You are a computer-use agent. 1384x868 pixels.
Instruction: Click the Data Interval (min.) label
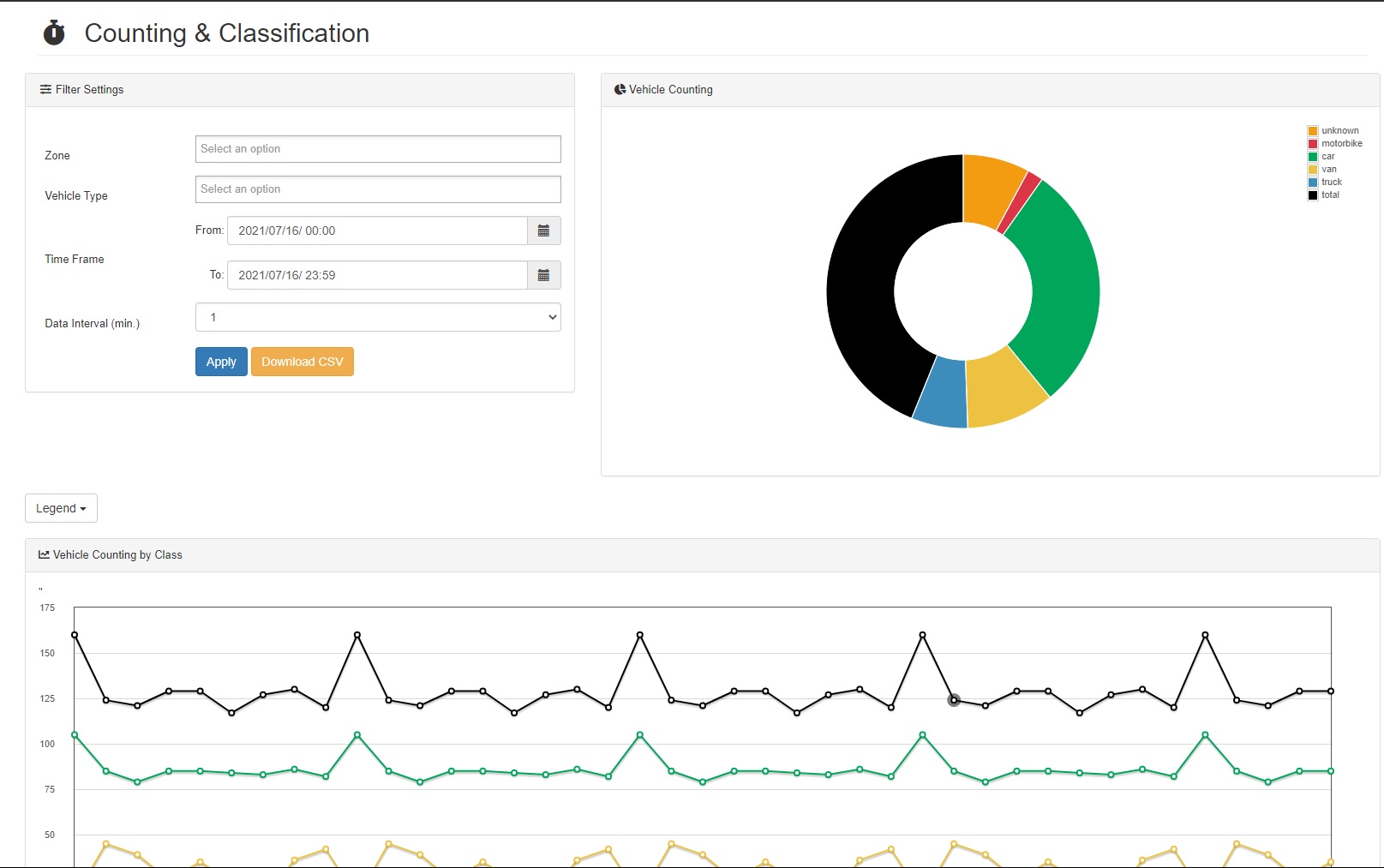(x=93, y=323)
